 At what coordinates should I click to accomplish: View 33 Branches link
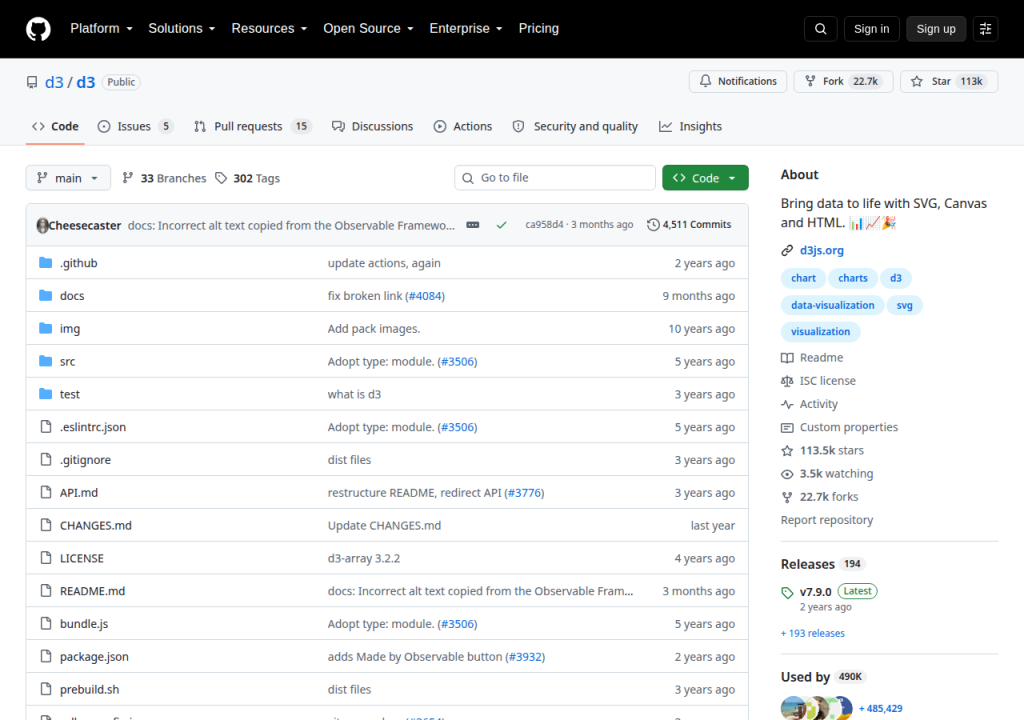164,178
